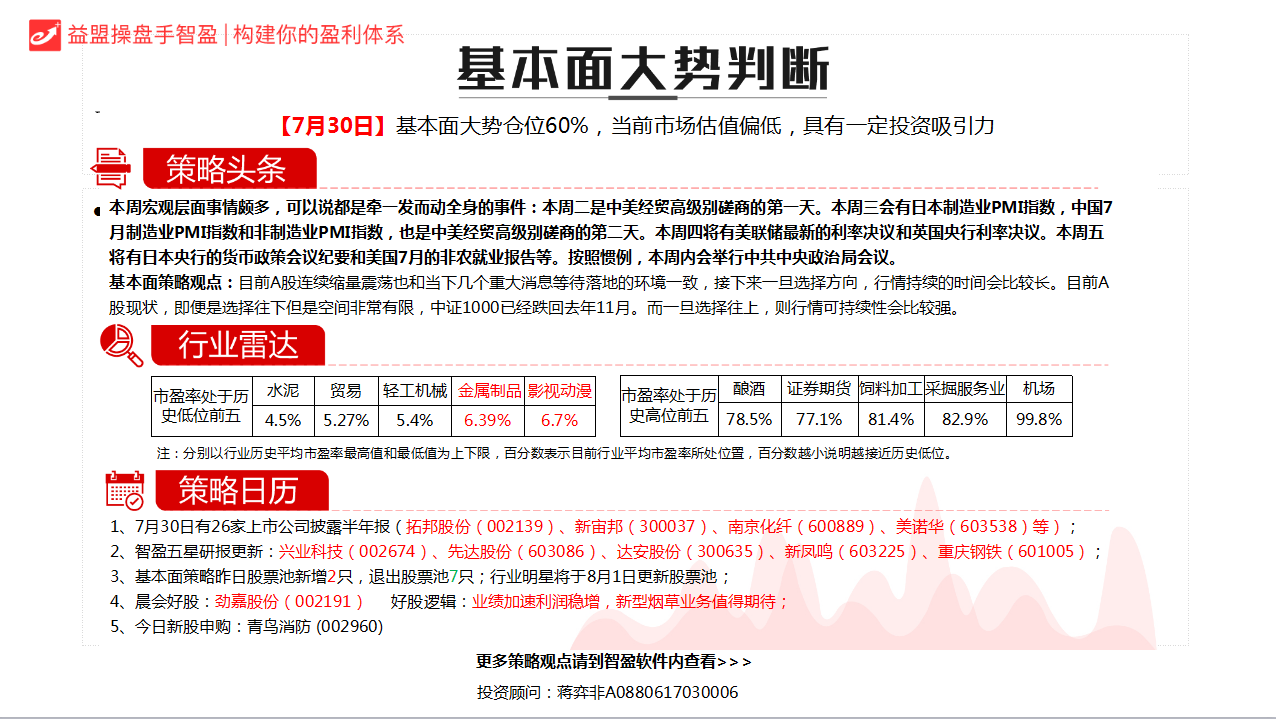The width and height of the screenshot is (1276, 719).
Task: Click the 影视动漫 industry cell
Action: 559,390
